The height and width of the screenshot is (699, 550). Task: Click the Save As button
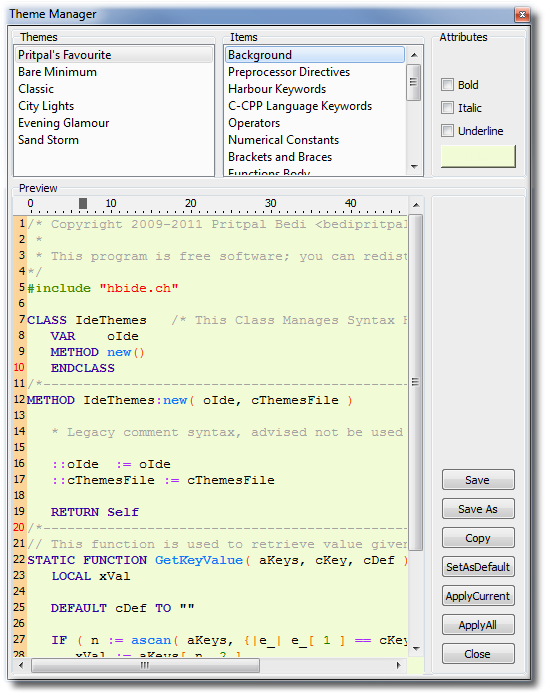pos(478,509)
